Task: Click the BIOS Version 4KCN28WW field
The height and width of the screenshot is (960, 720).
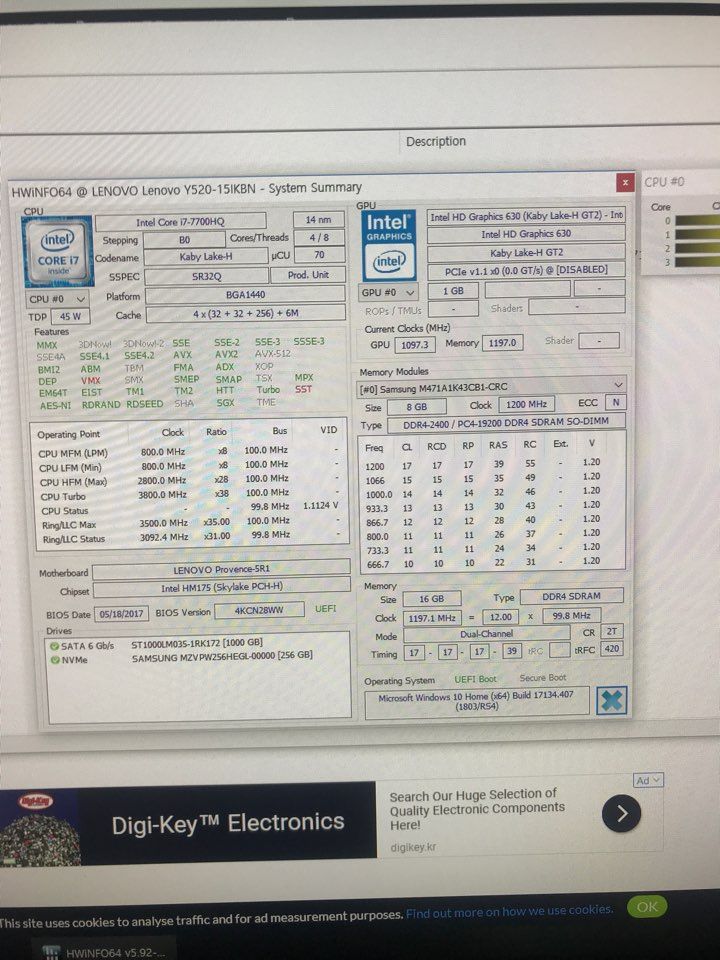Action: point(259,610)
